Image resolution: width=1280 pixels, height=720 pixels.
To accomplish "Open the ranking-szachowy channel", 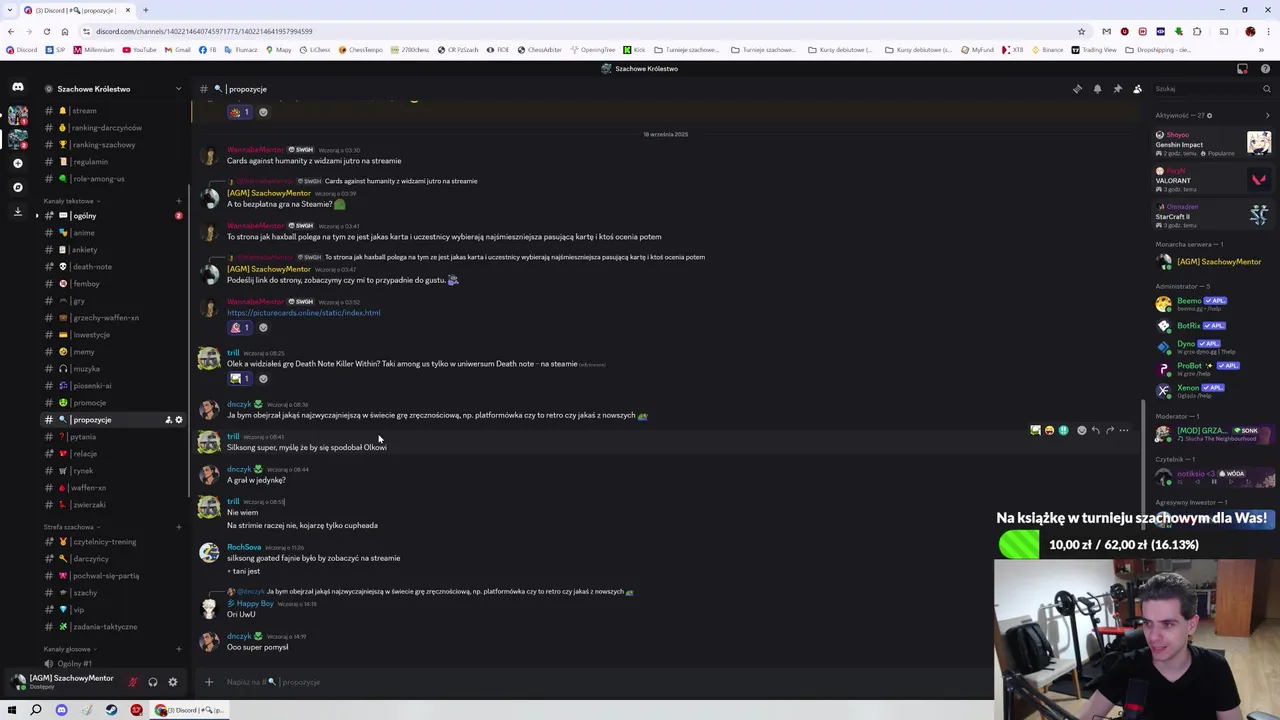I will (x=113, y=145).
